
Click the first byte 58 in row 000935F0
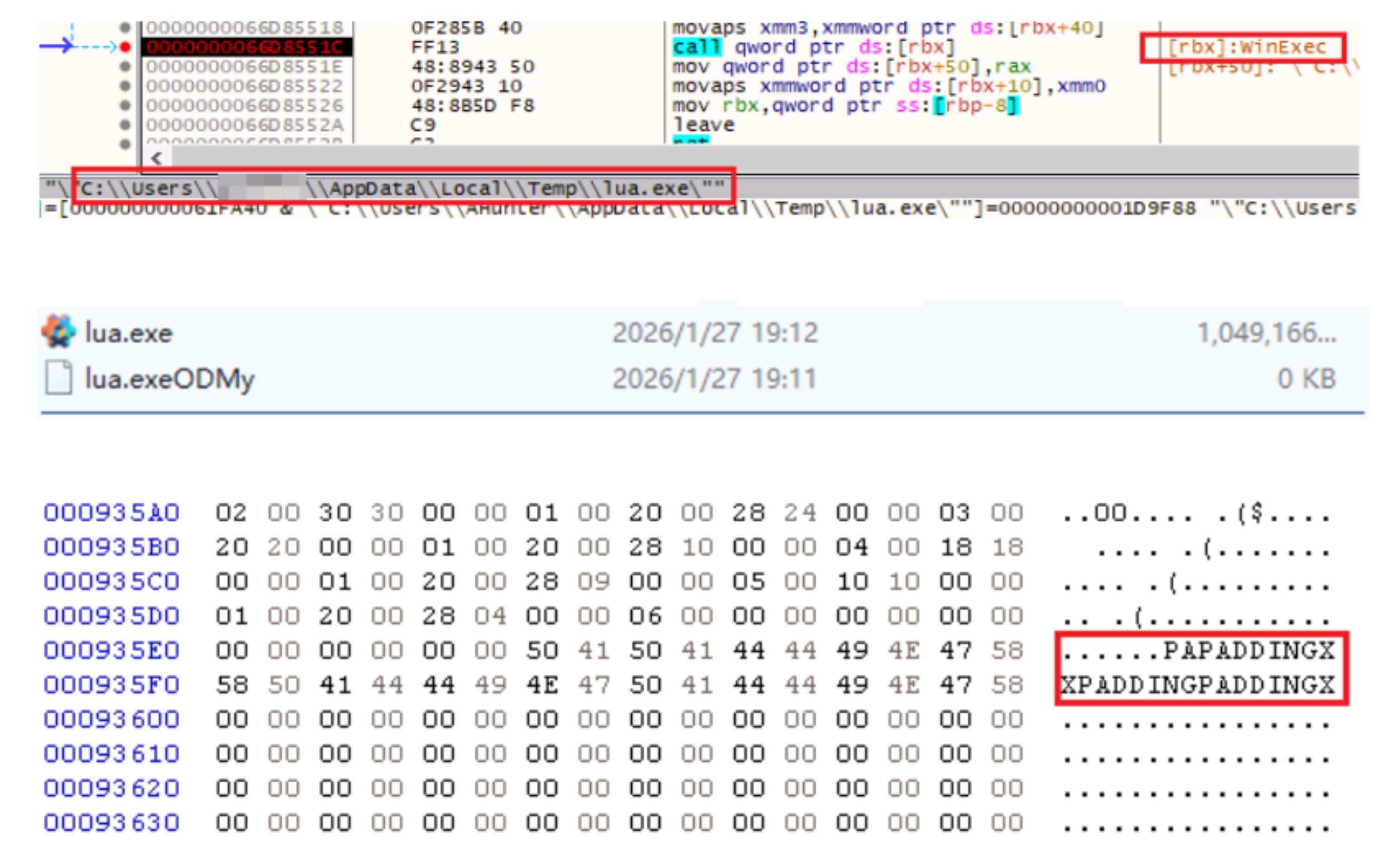pyautogui.click(x=231, y=685)
